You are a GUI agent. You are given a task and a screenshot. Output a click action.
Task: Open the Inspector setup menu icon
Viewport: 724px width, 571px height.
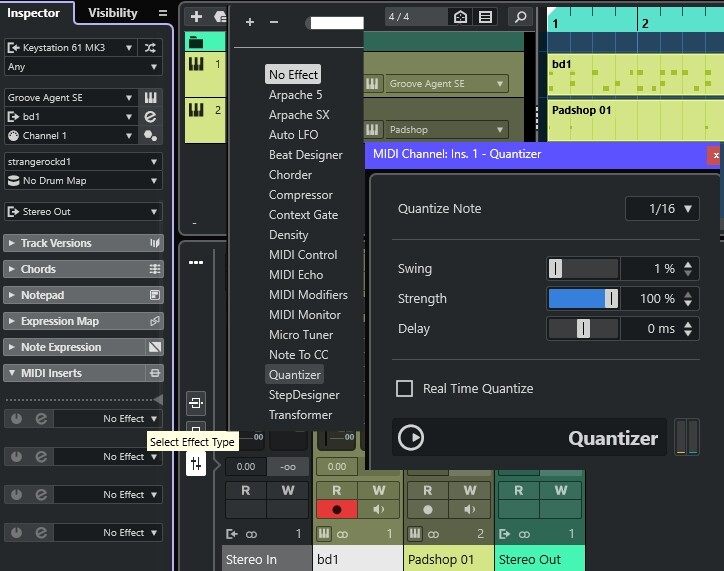[163, 13]
